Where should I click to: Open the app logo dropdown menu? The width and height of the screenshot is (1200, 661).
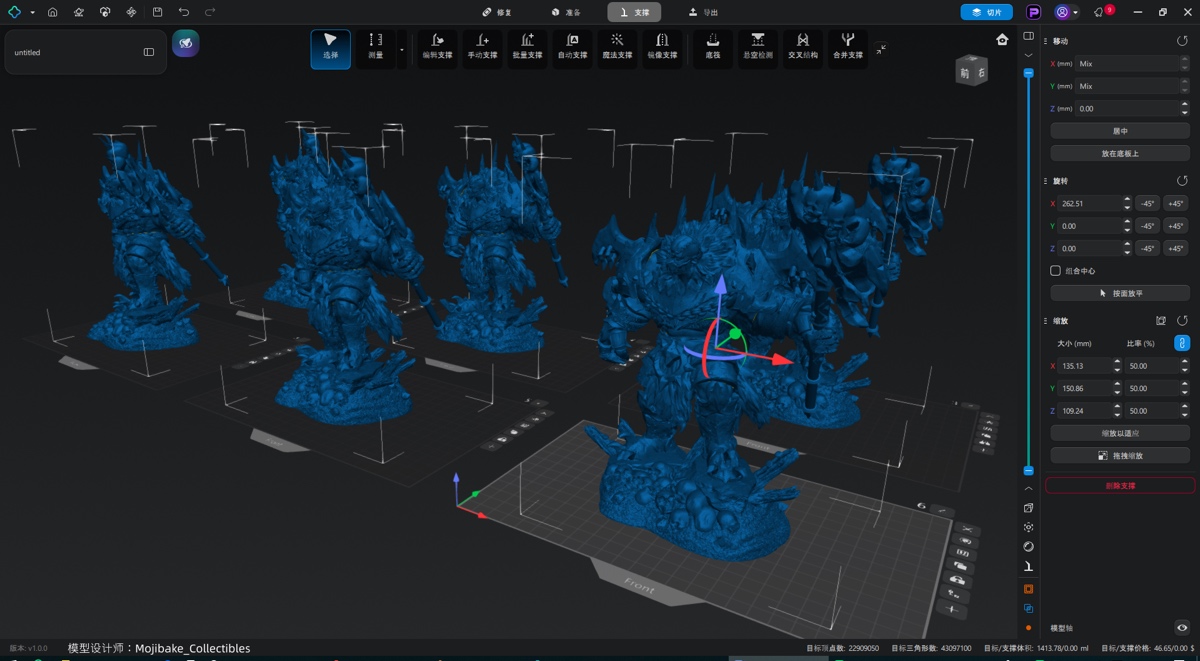click(20, 12)
